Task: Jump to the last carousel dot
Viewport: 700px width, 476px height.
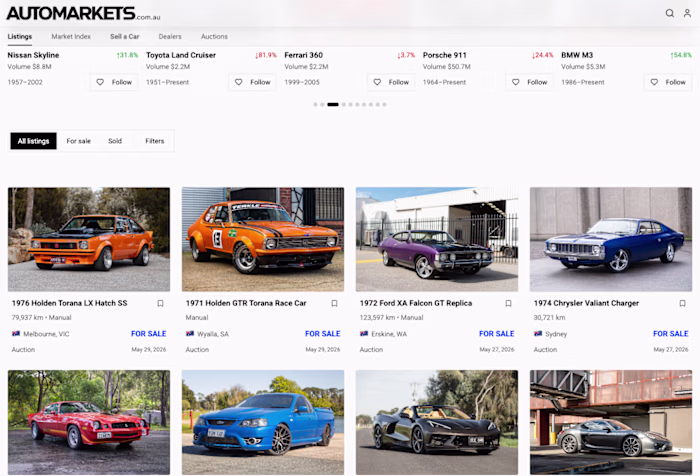Action: [x=384, y=104]
